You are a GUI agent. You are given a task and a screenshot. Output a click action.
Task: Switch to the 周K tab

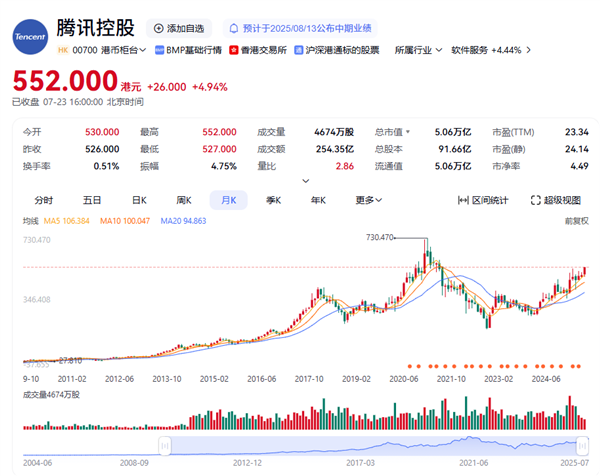(184, 200)
